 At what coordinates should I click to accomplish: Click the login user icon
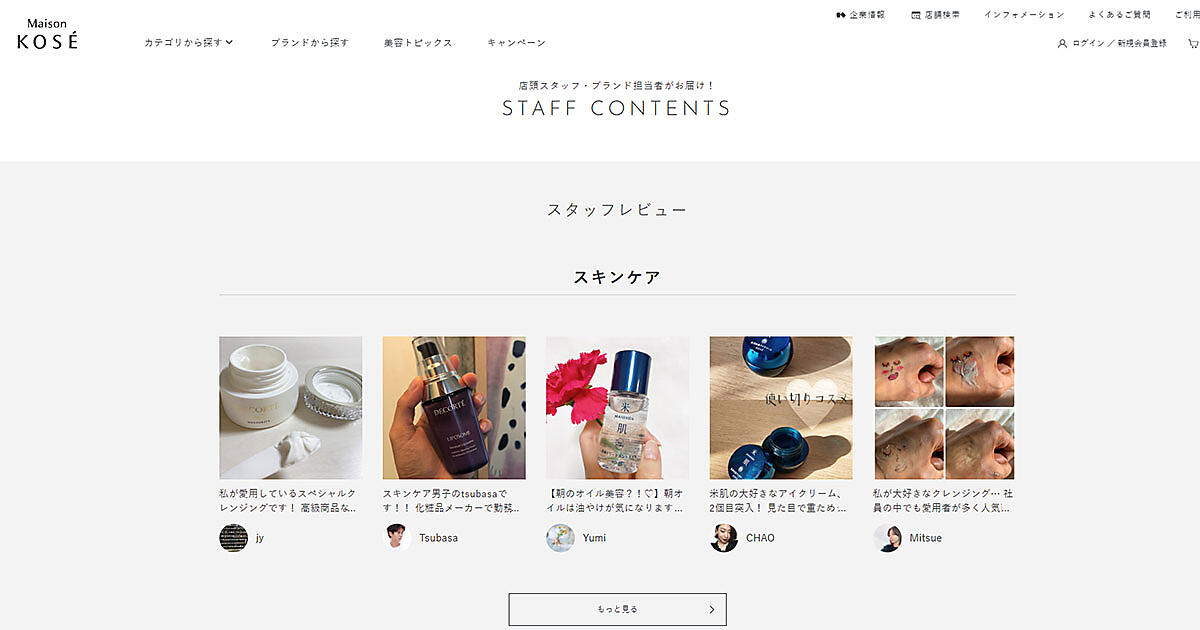[1062, 43]
